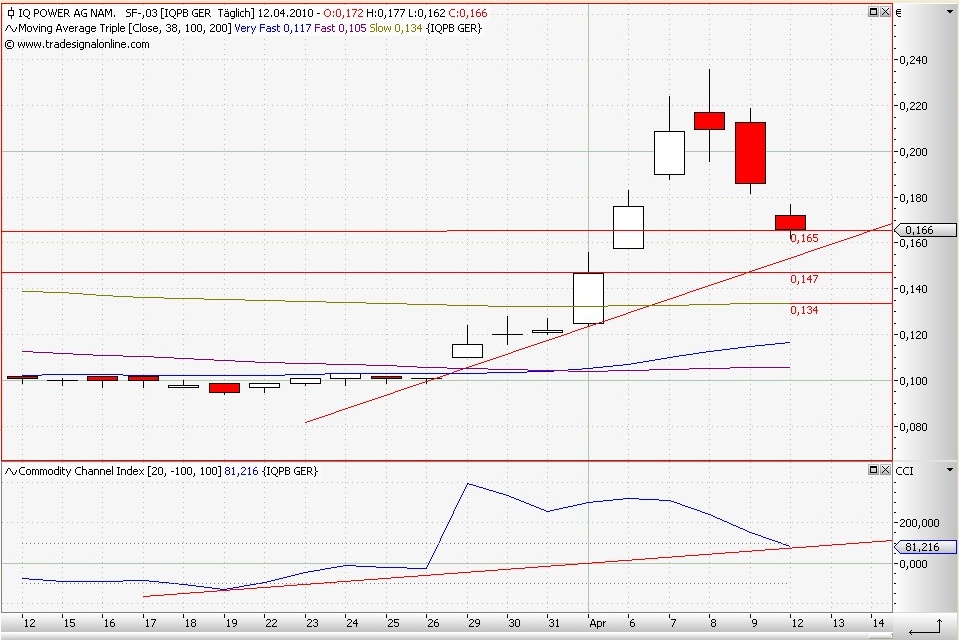The image size is (959, 640).
Task: Click the axis reset arrow icon at bottom right
Action: 925,627
